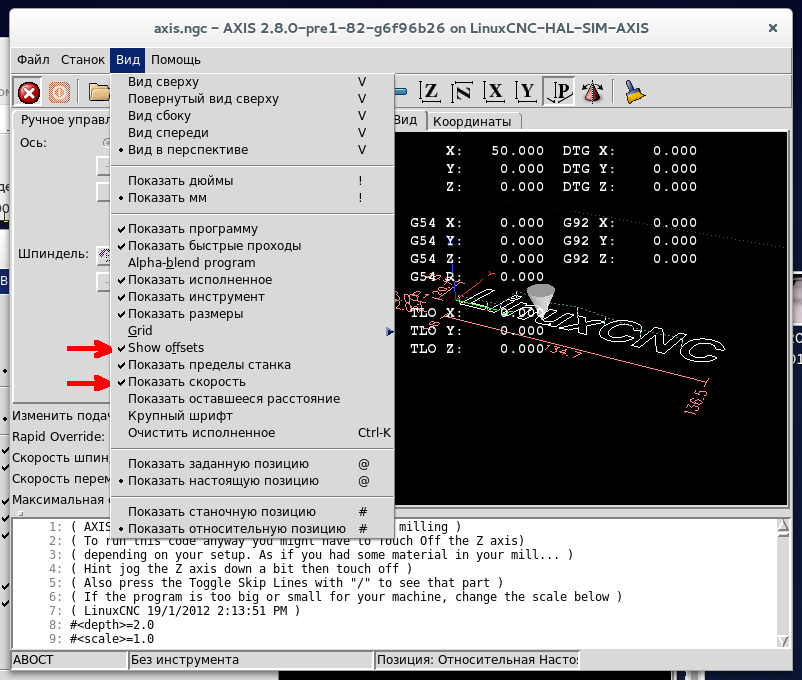Image resolution: width=802 pixels, height=680 pixels.
Task: Toggle 'Показать скорость' option
Action: point(252,382)
